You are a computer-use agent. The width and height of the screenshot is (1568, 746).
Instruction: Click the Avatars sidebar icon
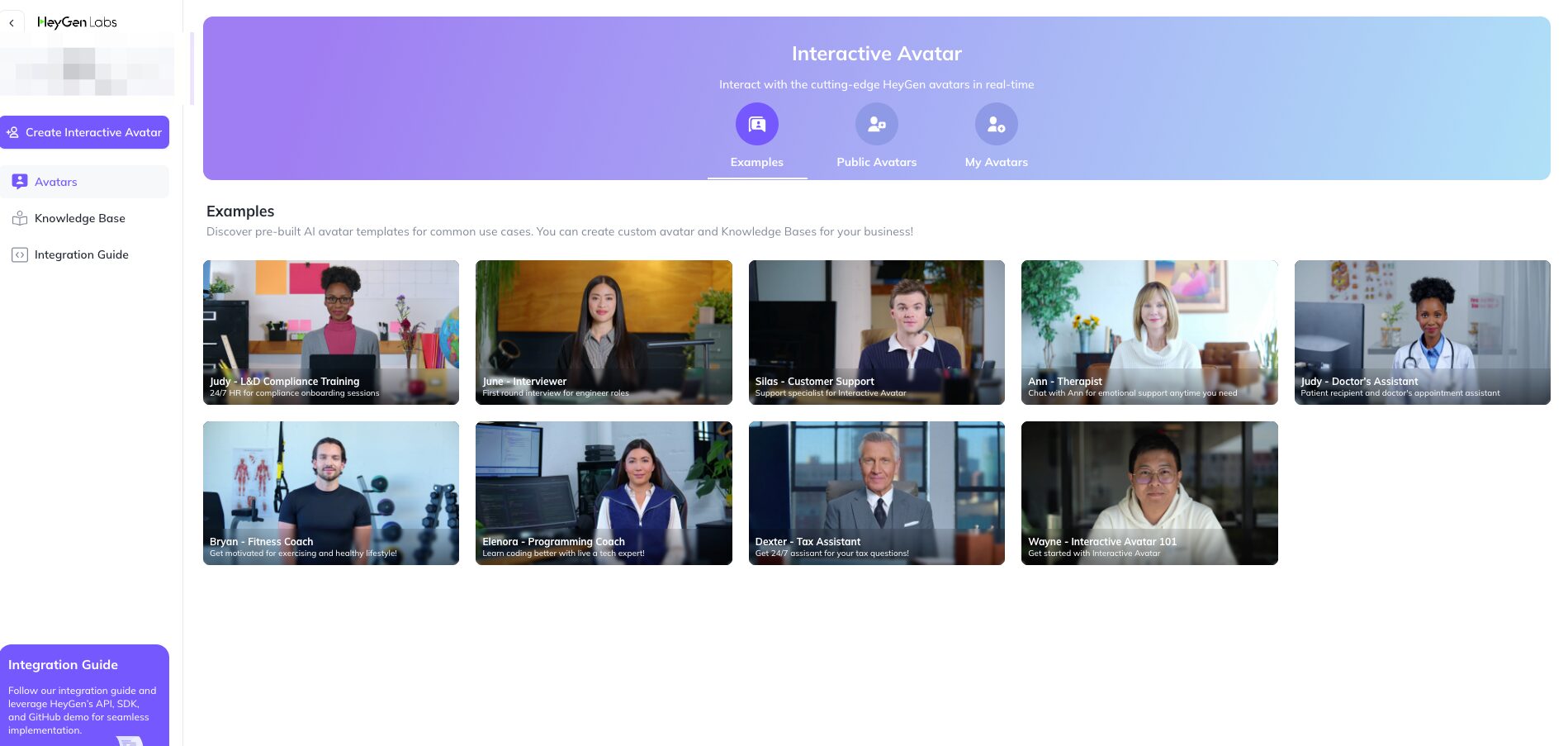20,182
